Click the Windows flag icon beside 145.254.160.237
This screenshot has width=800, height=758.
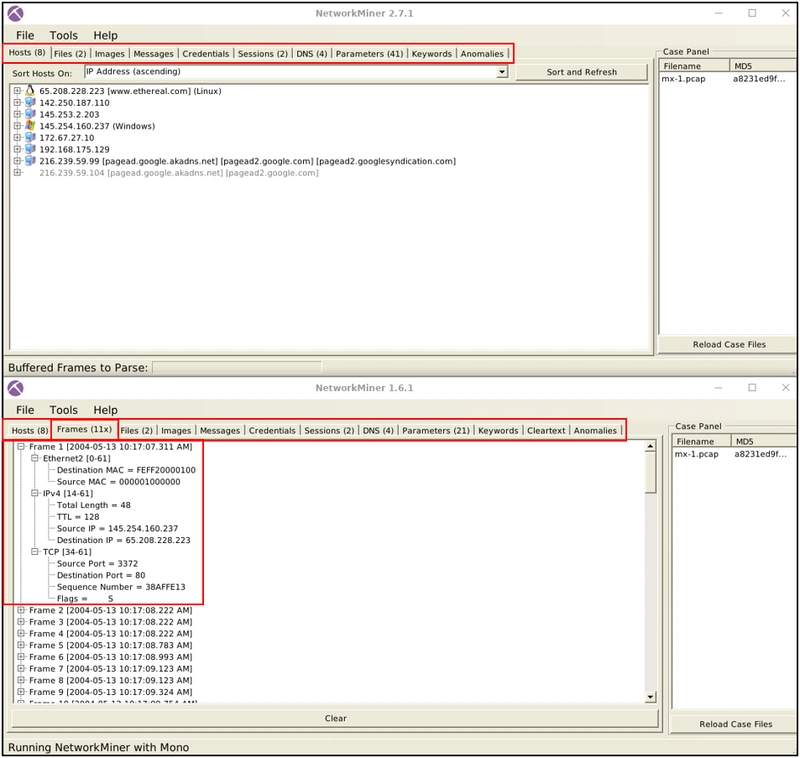30,125
